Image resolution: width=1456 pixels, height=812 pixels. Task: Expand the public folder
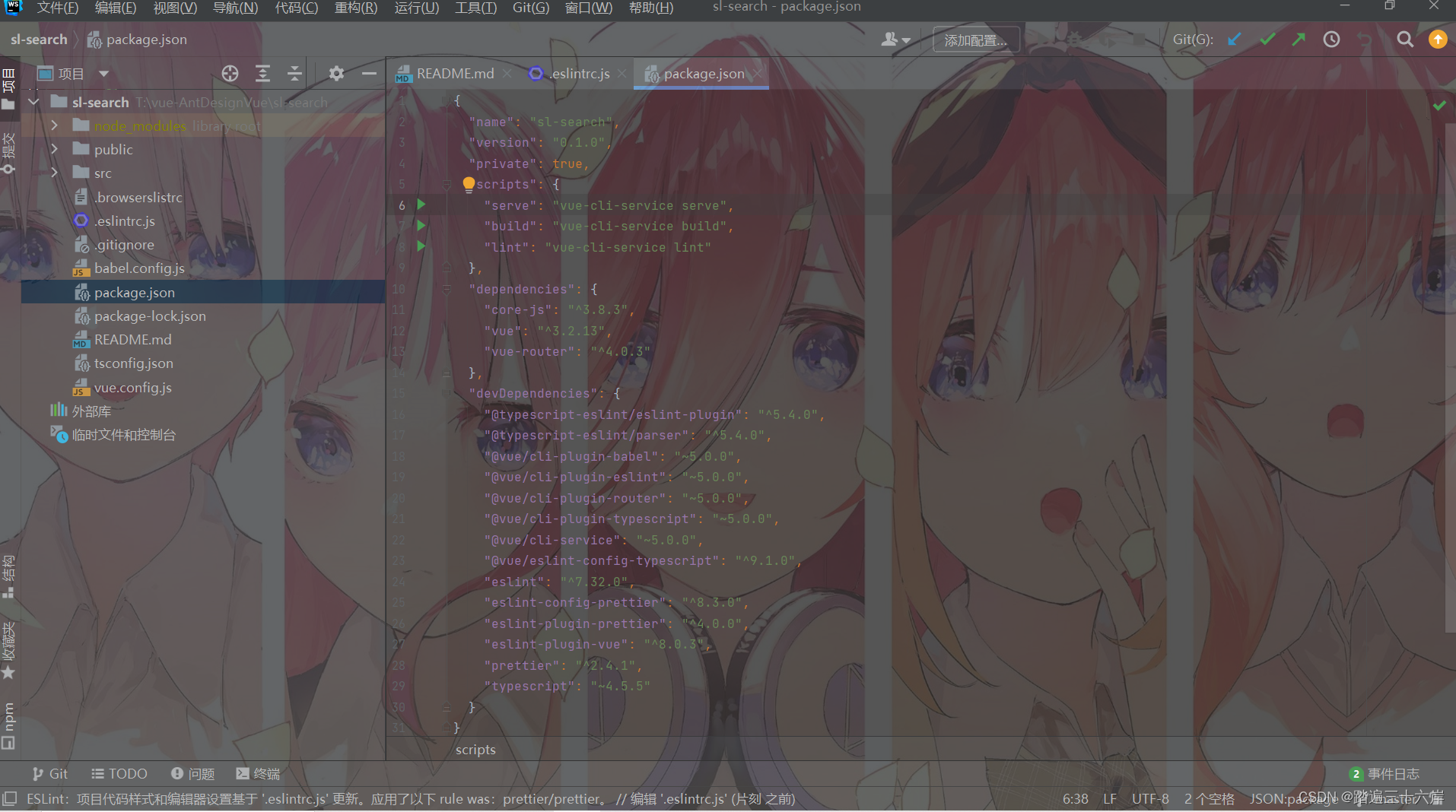[x=55, y=149]
